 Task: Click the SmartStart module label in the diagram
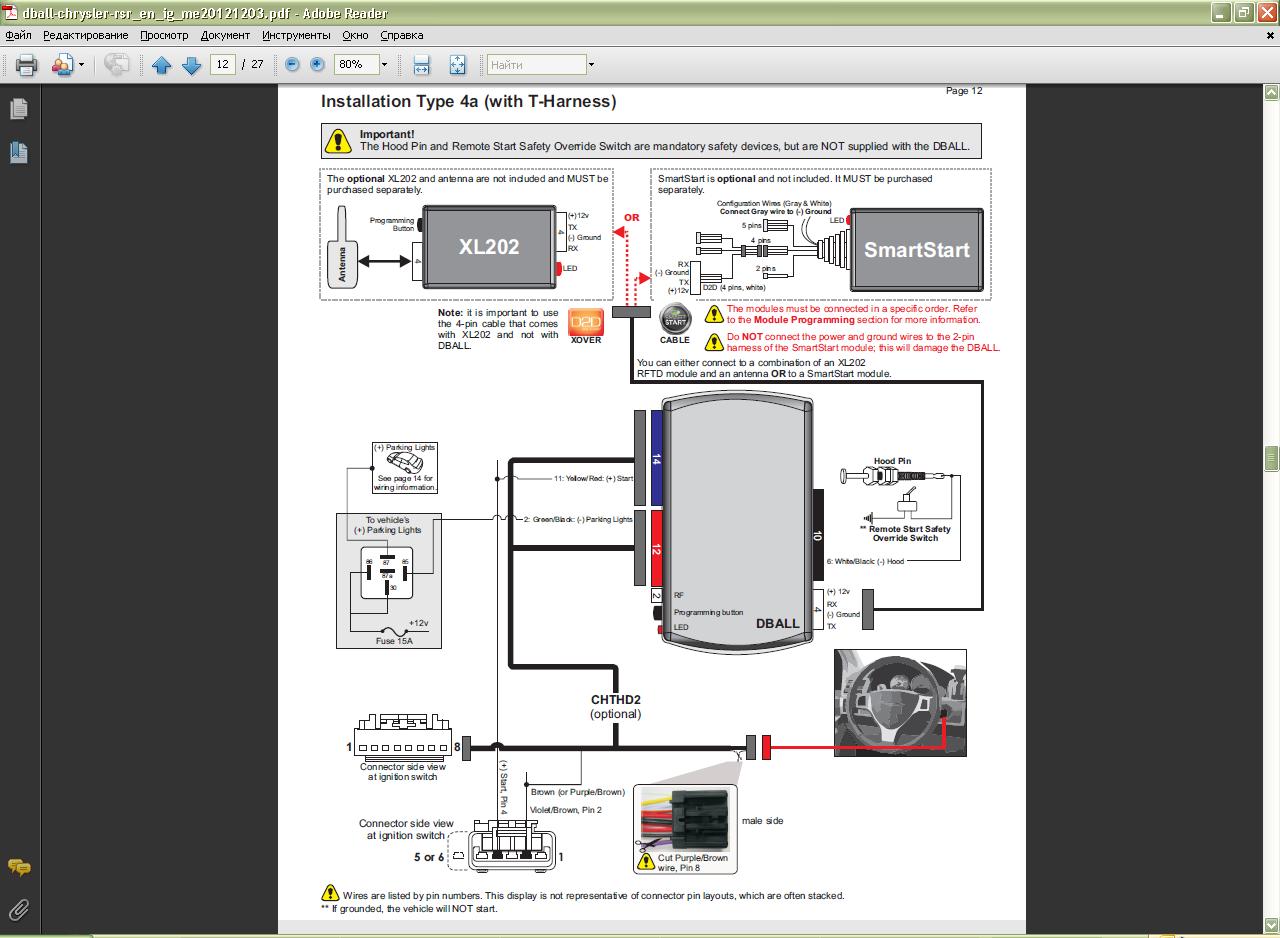917,250
